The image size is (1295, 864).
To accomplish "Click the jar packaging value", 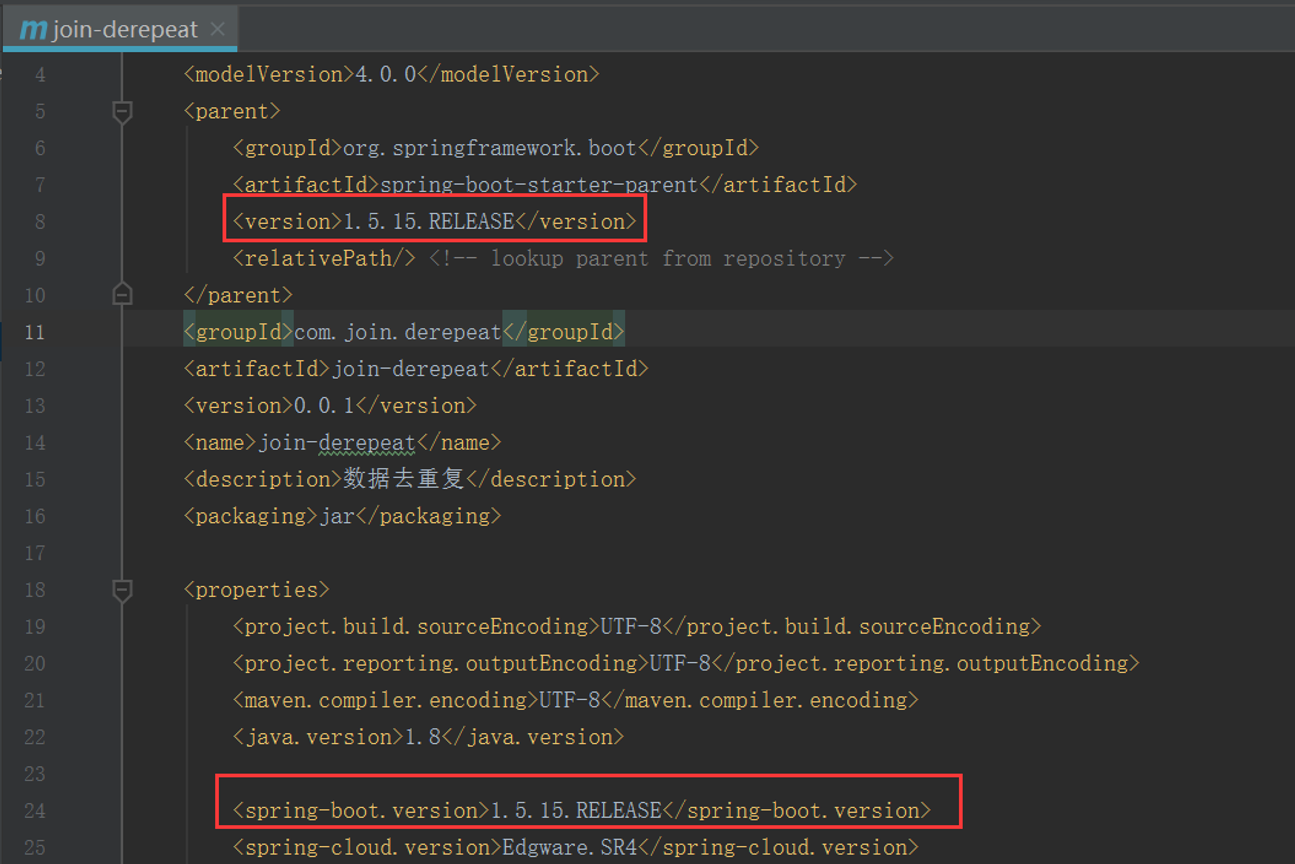I will pos(337,516).
